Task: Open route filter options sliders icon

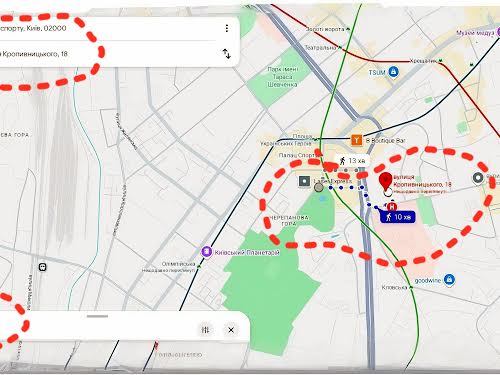Action: coord(206,330)
